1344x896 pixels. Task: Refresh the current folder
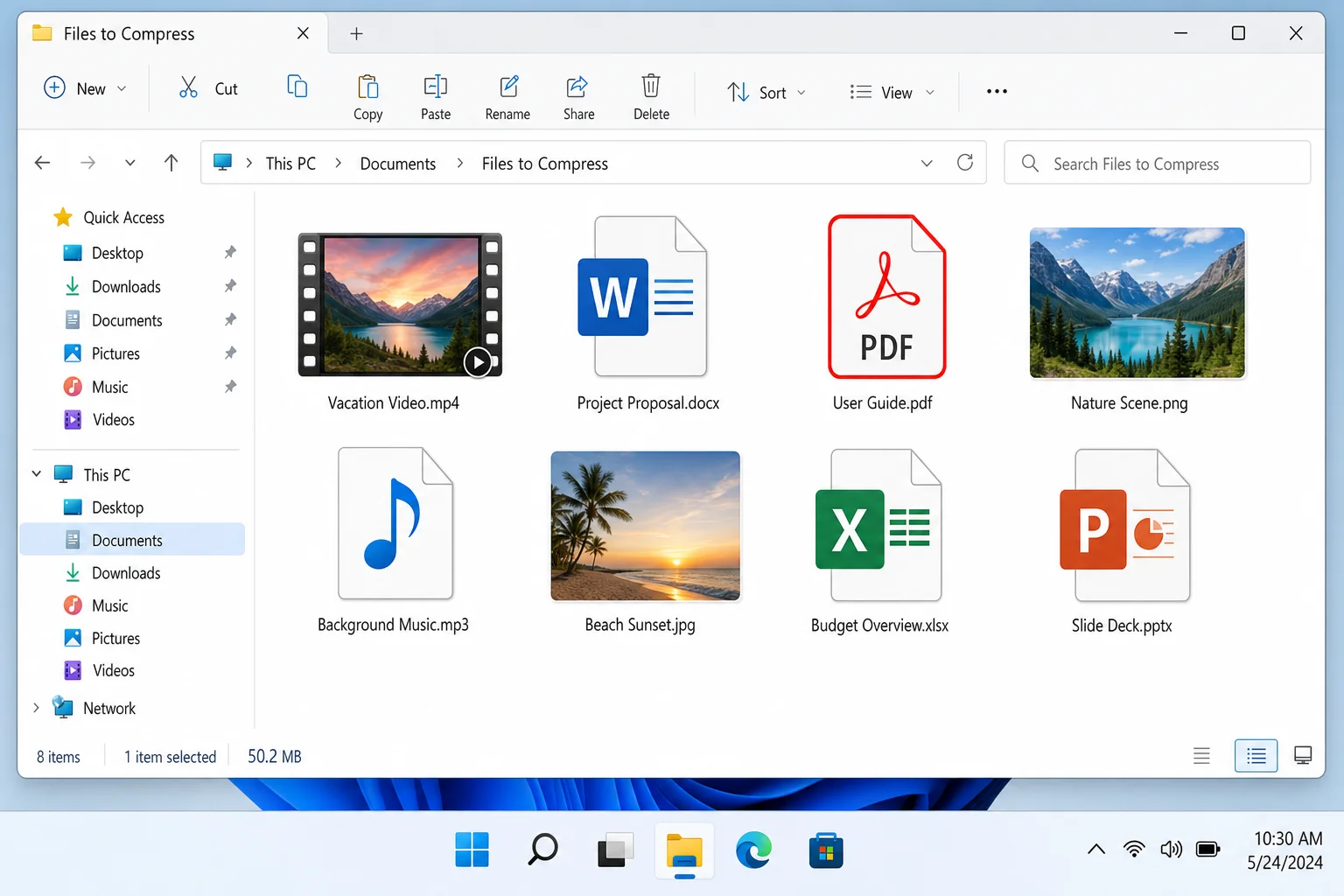coord(965,163)
